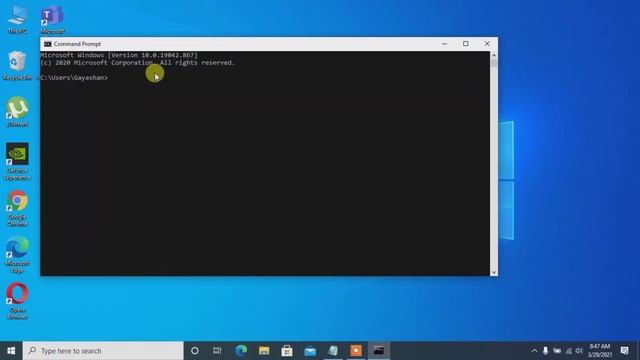This screenshot has height=360, width=640.
Task: Maximize the Command Prompt window
Action: tap(466, 44)
